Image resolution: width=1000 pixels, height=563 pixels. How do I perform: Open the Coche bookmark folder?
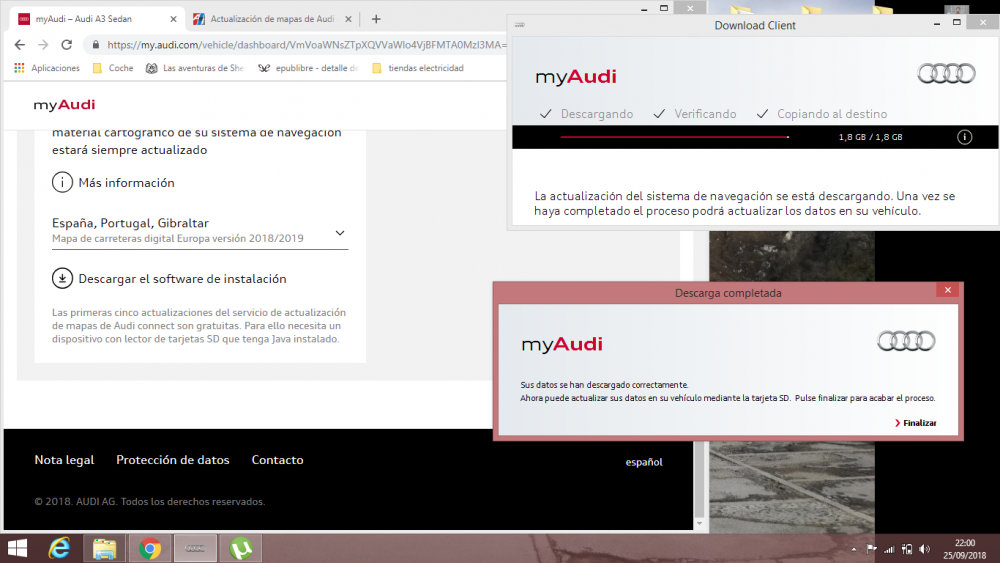113,68
